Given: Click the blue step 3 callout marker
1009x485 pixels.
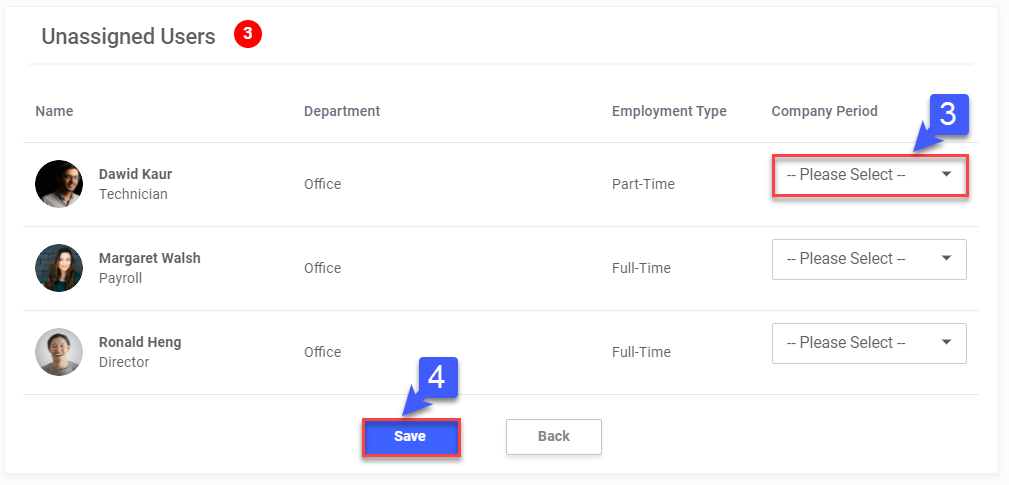Looking at the screenshot, I should click(948, 115).
